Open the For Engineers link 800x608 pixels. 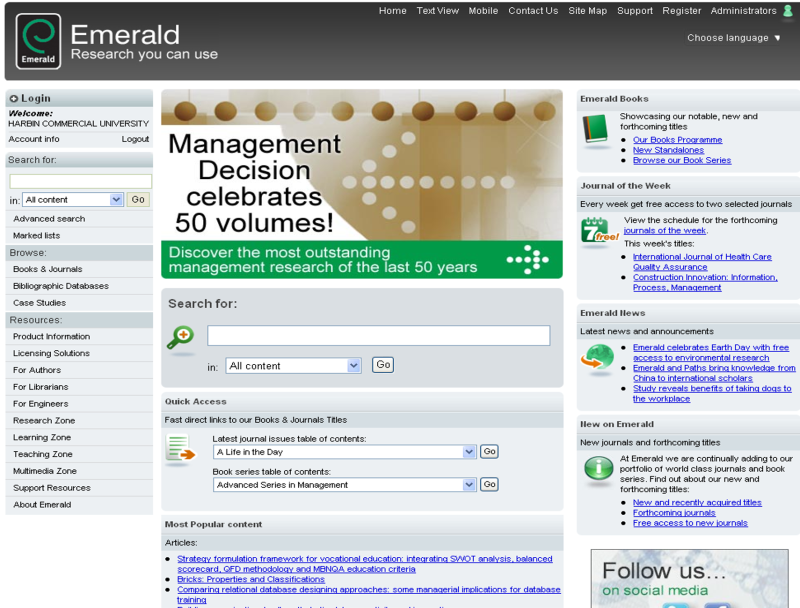pyautogui.click(x=41, y=403)
